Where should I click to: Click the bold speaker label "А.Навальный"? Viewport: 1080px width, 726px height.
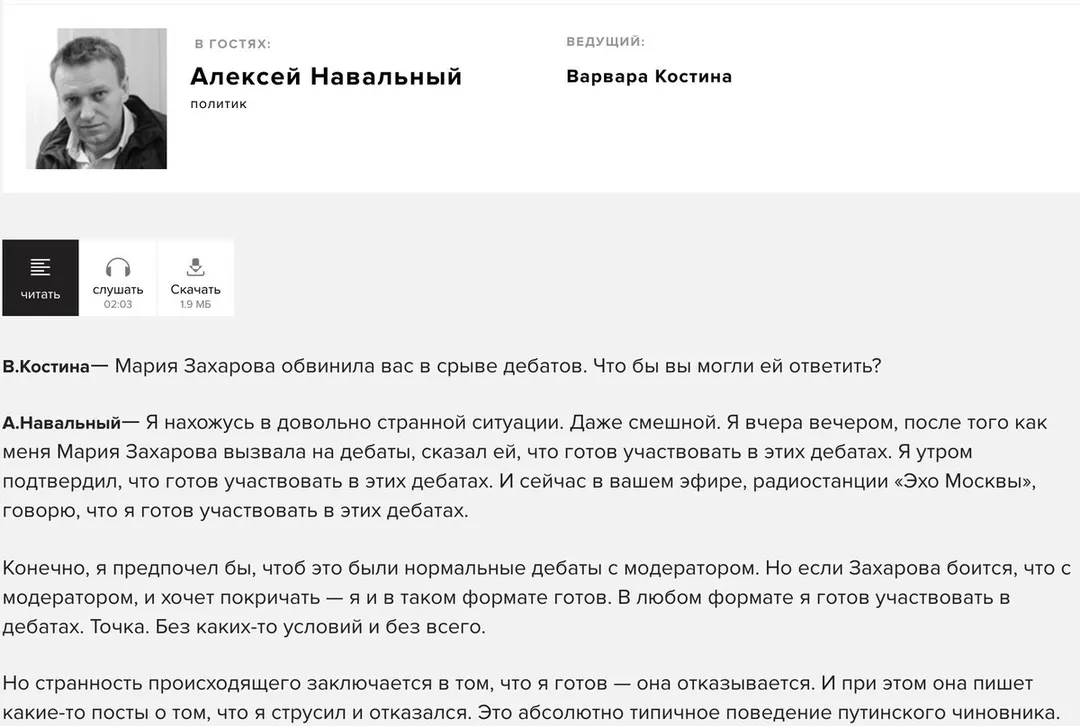(x=62, y=423)
